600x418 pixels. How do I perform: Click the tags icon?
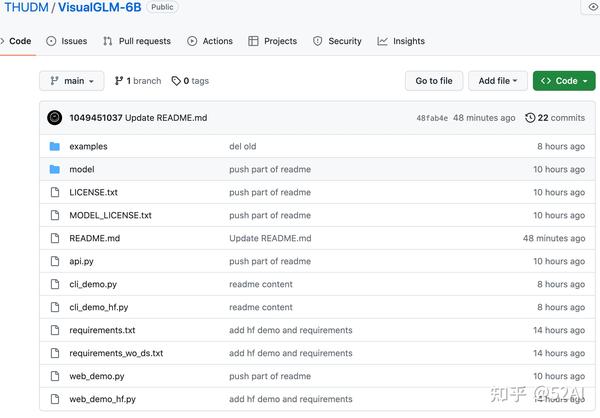pos(176,81)
